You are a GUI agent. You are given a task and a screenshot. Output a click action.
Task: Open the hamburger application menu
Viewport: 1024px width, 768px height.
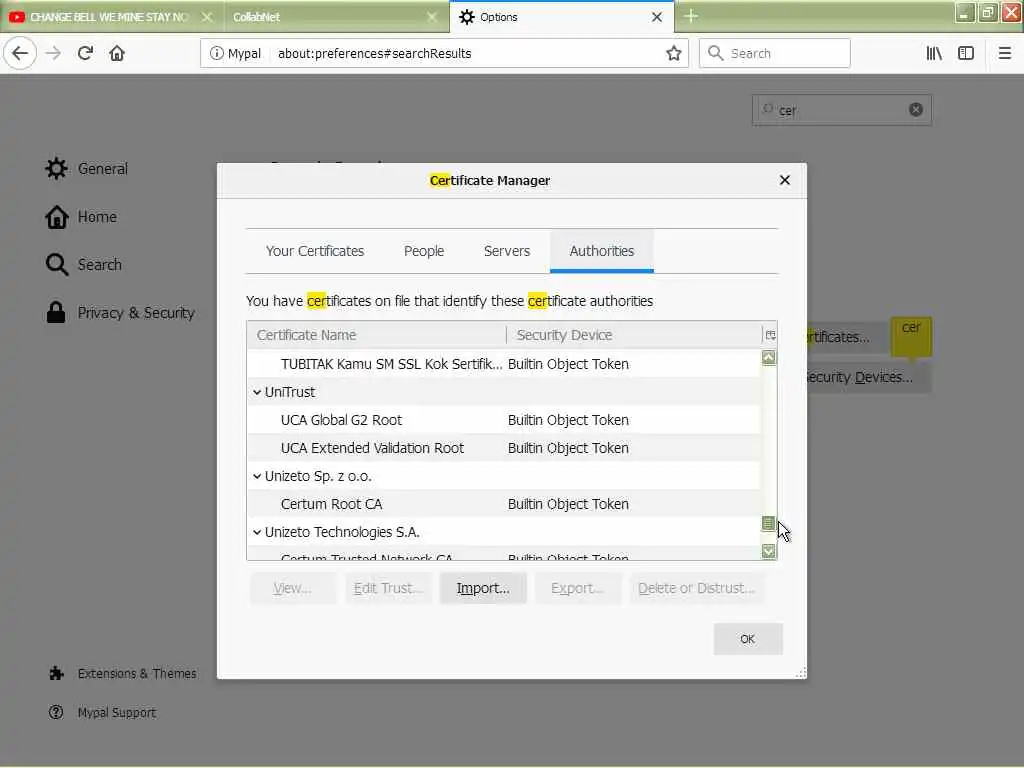[1004, 54]
